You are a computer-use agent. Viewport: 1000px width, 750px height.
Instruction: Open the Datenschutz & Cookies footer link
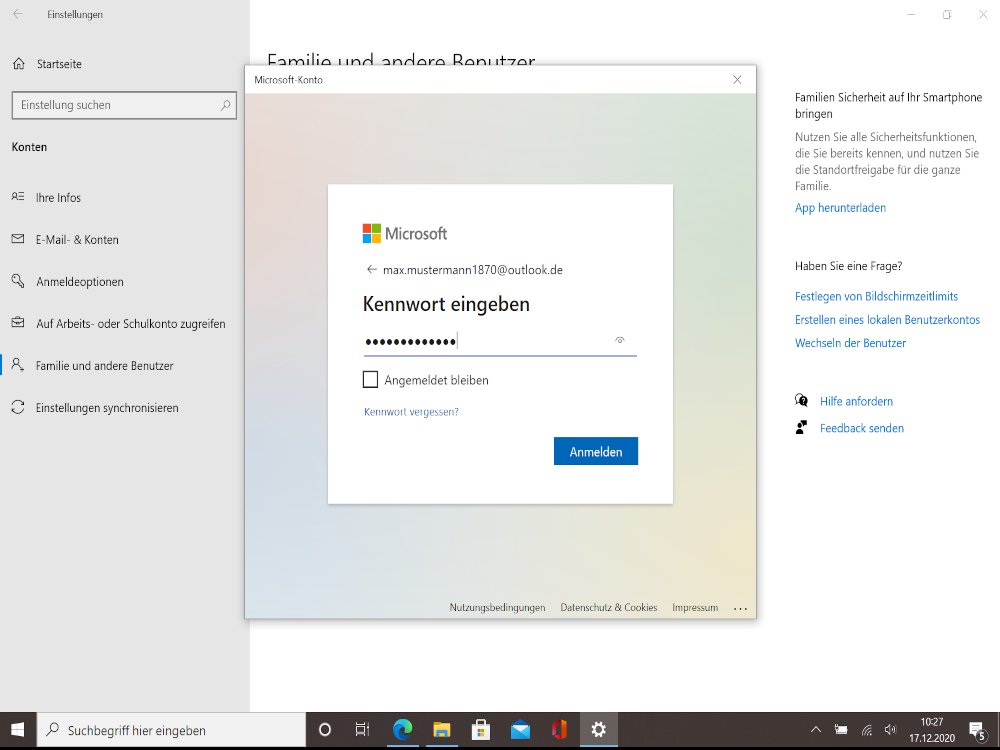point(608,608)
